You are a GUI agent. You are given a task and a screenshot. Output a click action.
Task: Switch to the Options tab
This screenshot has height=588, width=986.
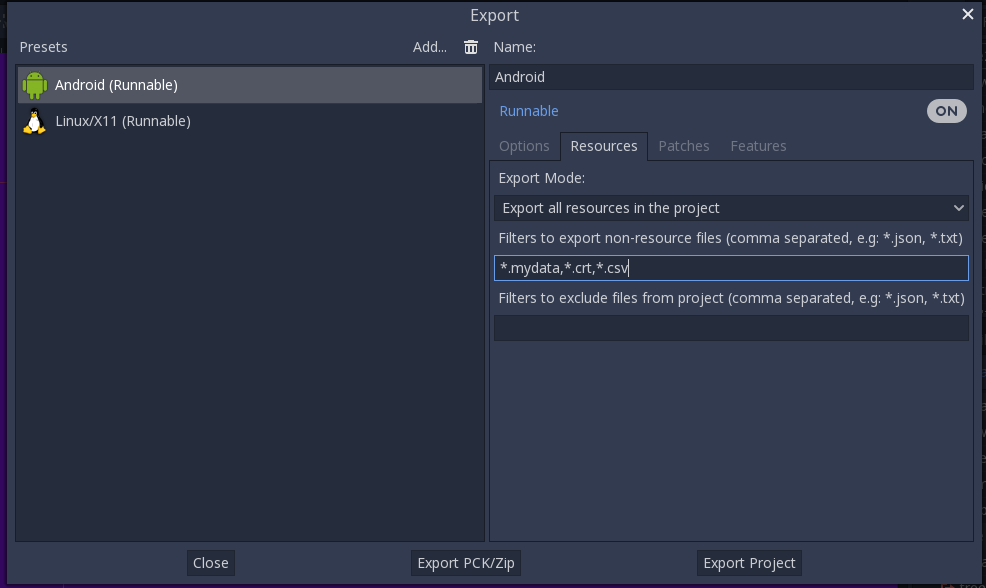pos(524,146)
